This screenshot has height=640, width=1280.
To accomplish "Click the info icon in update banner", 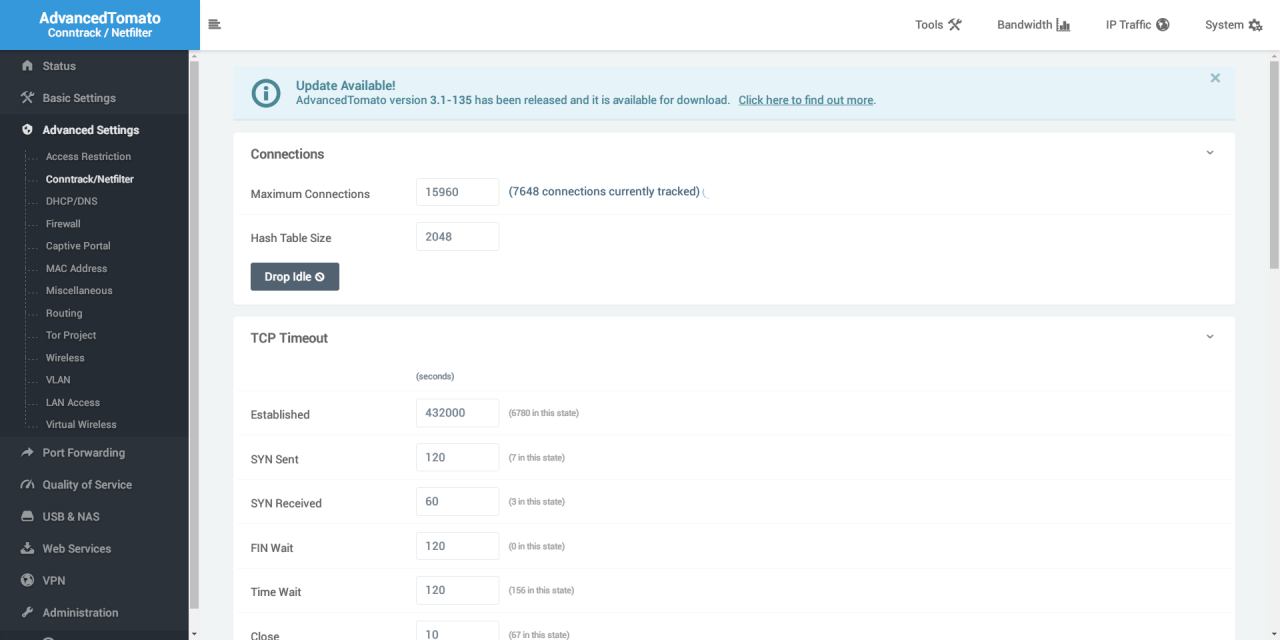I will pos(266,93).
